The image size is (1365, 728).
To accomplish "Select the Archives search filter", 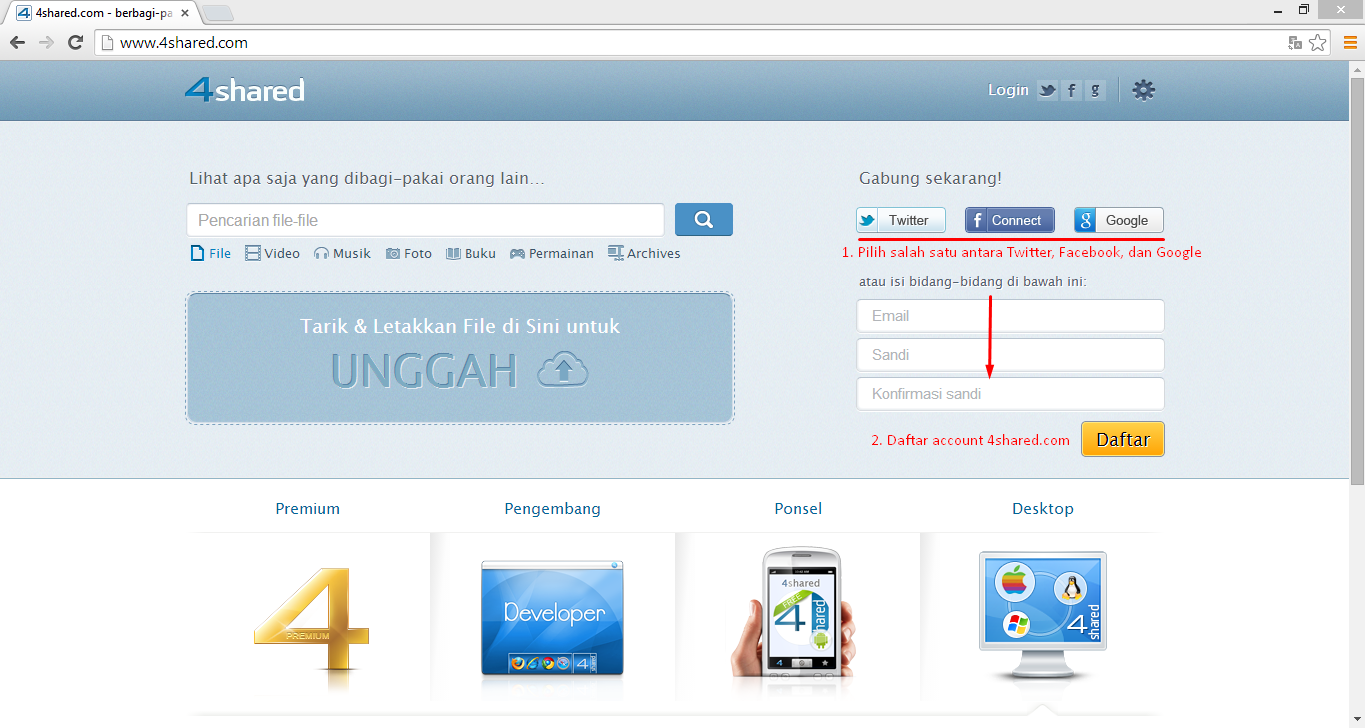I will 644,254.
